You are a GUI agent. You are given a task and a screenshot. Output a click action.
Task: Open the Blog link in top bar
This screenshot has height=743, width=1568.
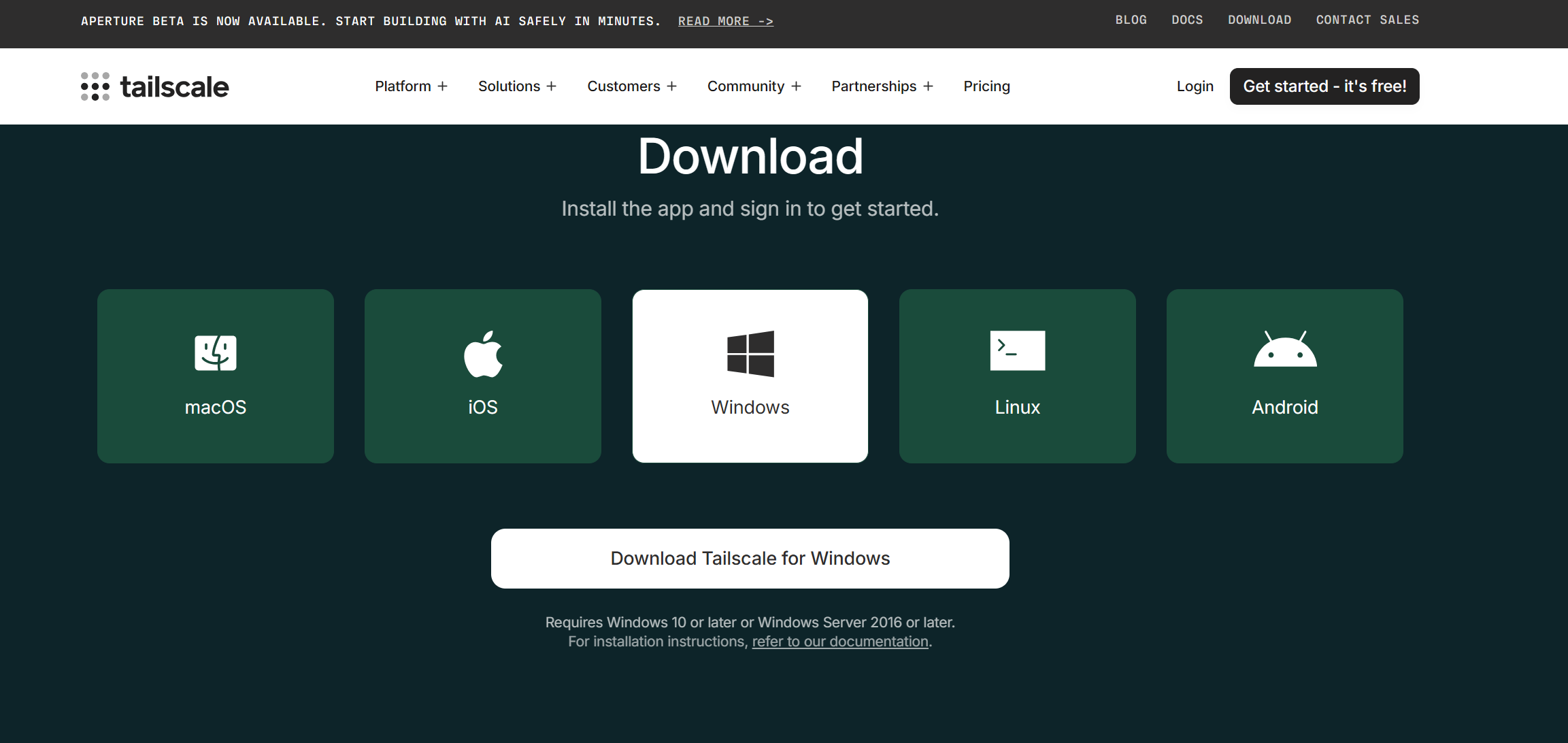tap(1131, 20)
